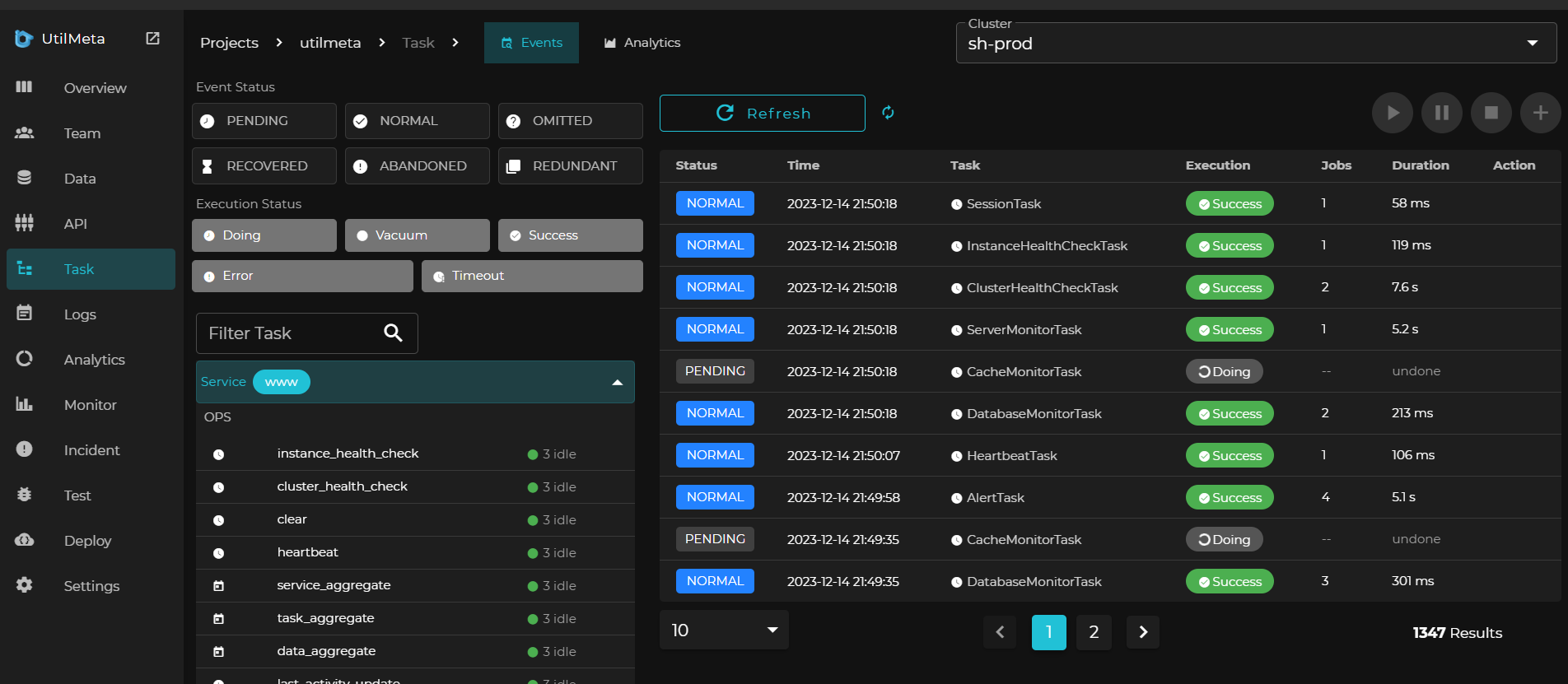The width and height of the screenshot is (1568, 684).
Task: Click the Deploy cloud icon
Action: pos(24,539)
